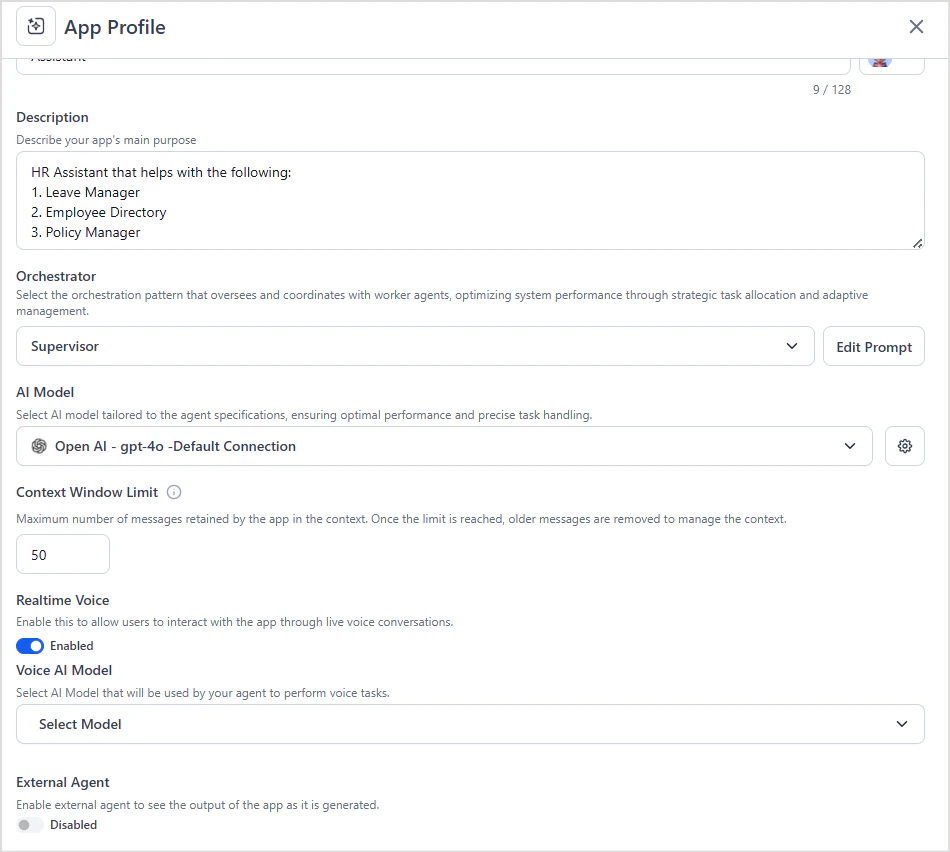Expand the AI Model selection dropdown

[x=445, y=446]
